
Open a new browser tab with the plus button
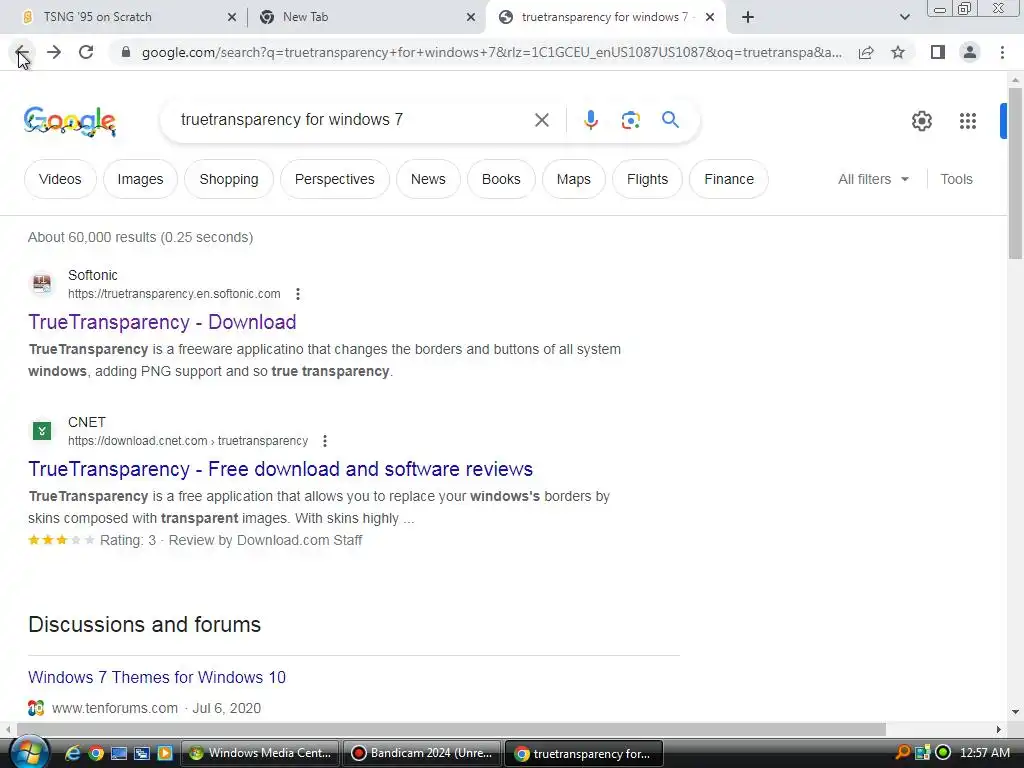(748, 17)
